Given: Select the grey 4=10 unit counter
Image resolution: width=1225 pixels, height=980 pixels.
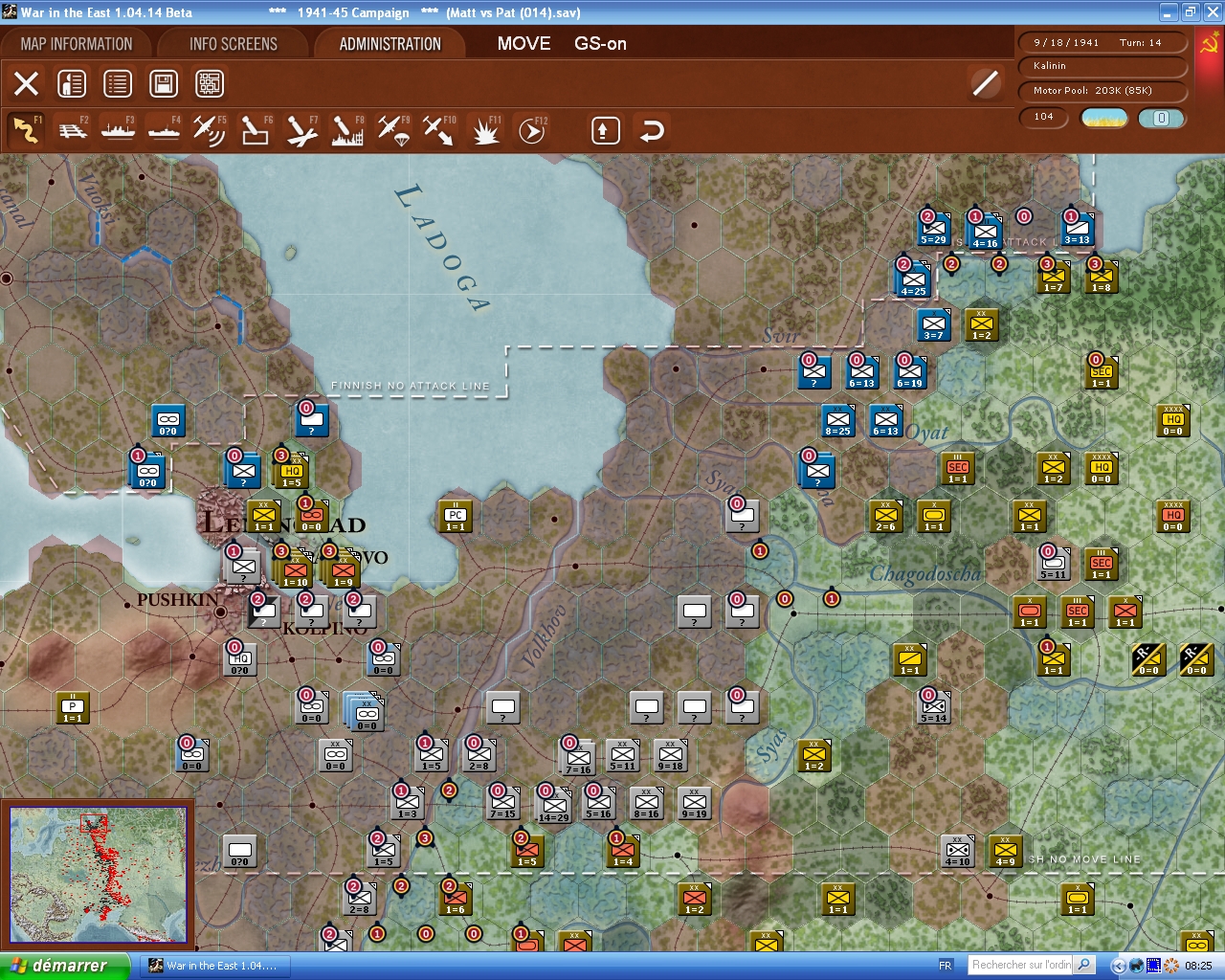Looking at the screenshot, I should click(958, 851).
